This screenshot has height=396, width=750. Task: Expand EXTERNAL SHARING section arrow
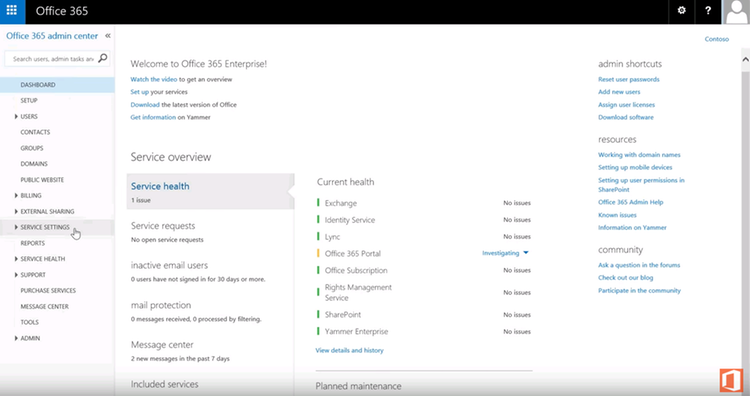[16, 211]
